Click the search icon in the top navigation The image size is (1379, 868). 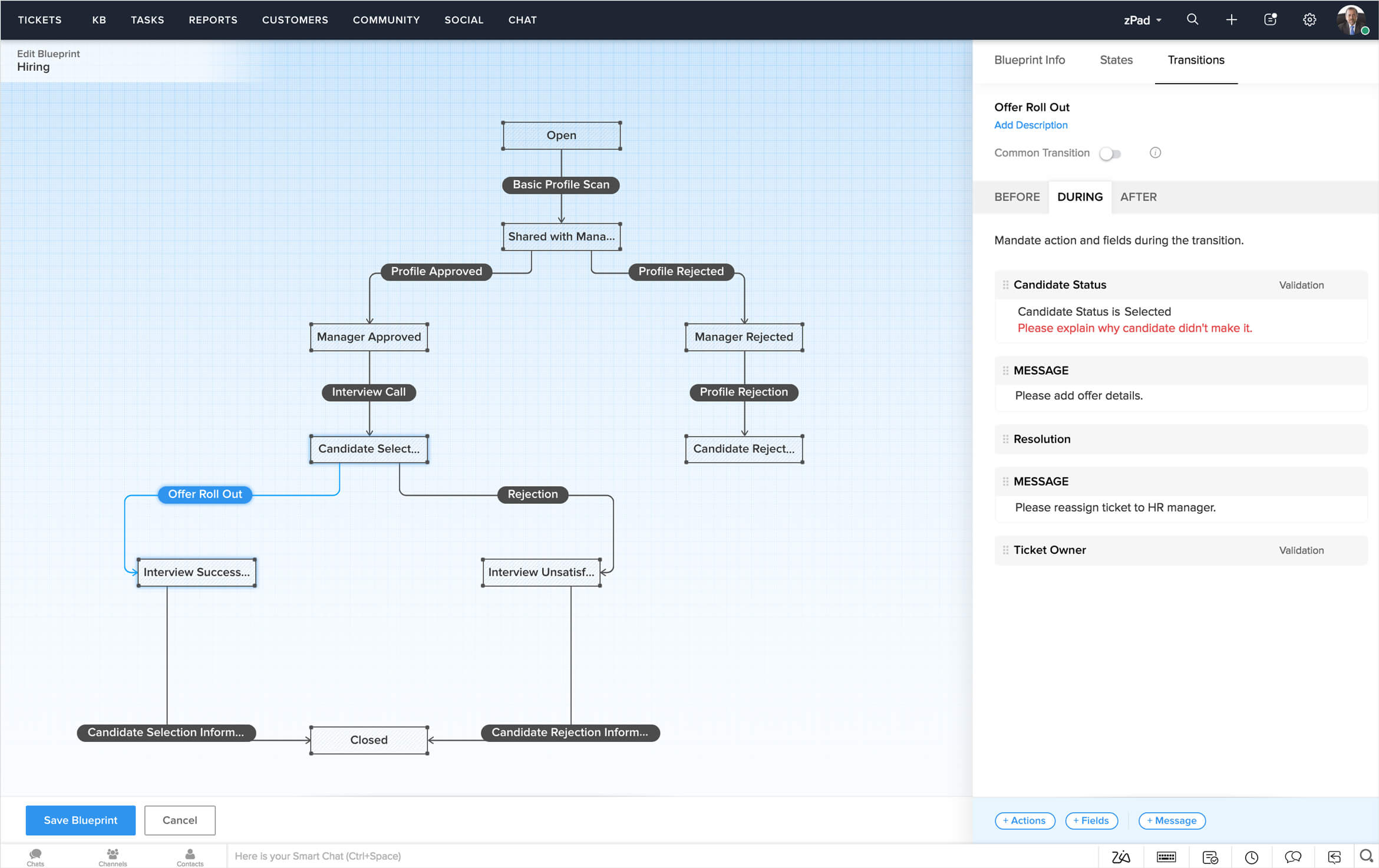pyautogui.click(x=1192, y=20)
